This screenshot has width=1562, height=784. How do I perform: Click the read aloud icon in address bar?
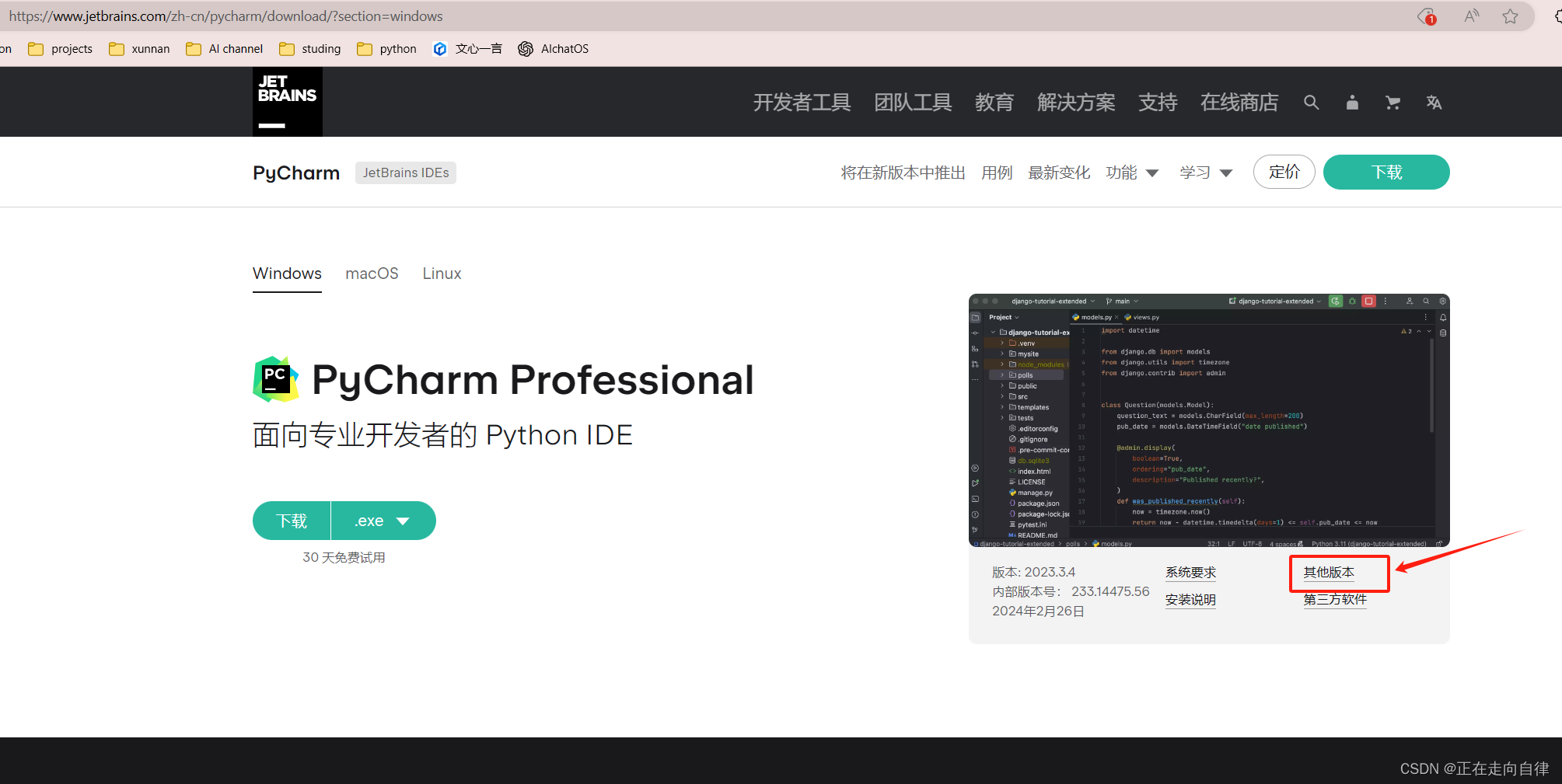tap(1471, 16)
